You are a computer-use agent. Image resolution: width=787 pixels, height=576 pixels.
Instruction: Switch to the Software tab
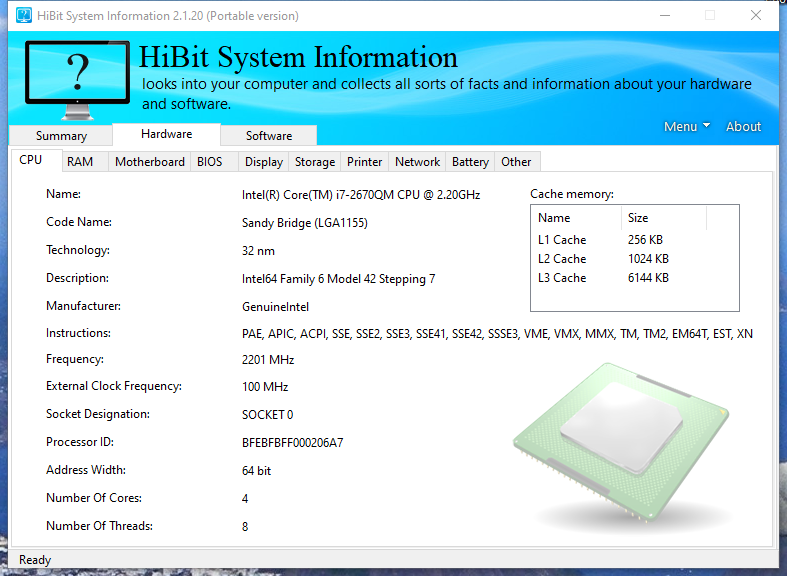(269, 136)
